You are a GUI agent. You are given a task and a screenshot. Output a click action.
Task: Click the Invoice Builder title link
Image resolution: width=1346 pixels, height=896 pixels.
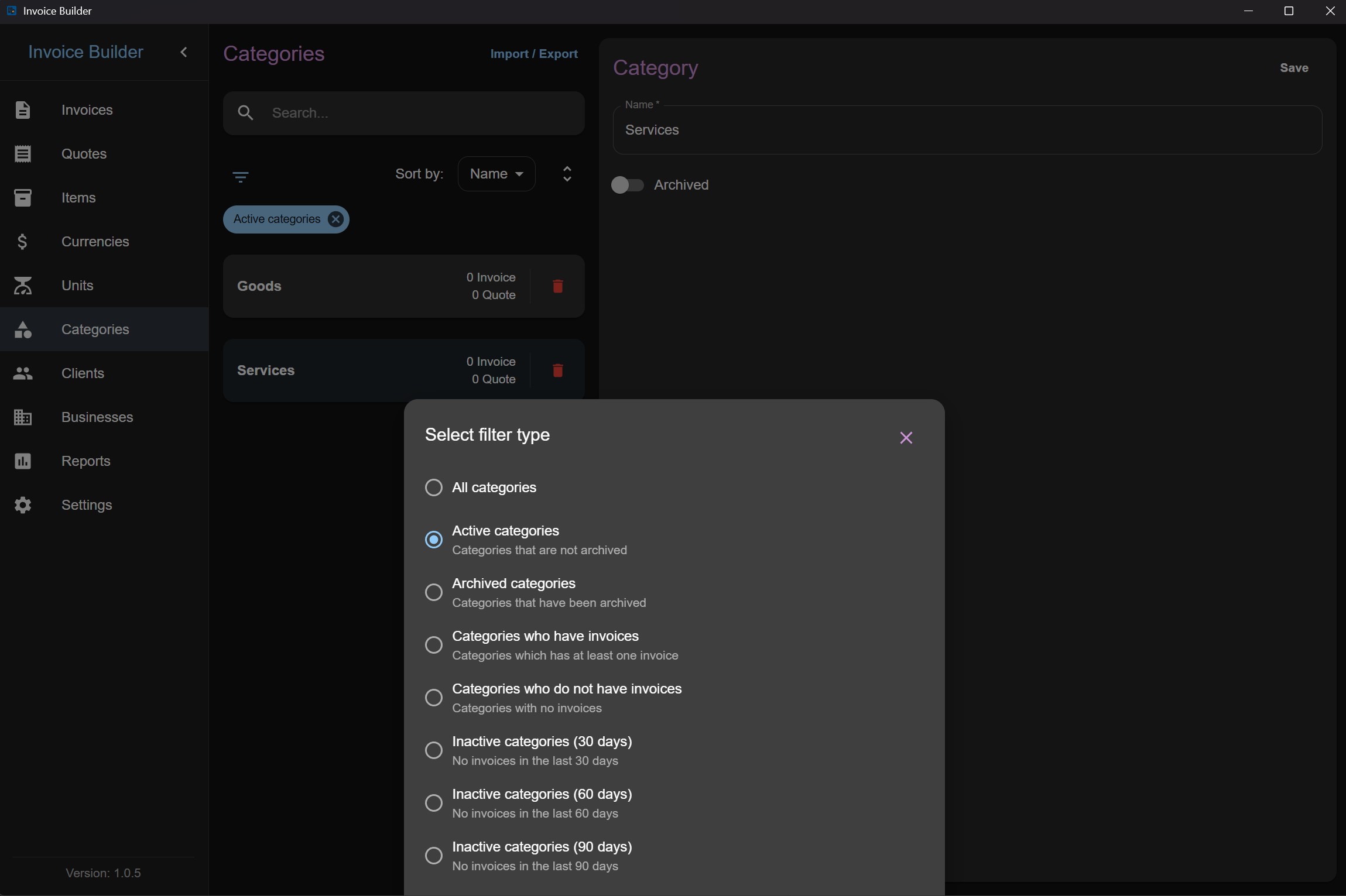(x=85, y=52)
